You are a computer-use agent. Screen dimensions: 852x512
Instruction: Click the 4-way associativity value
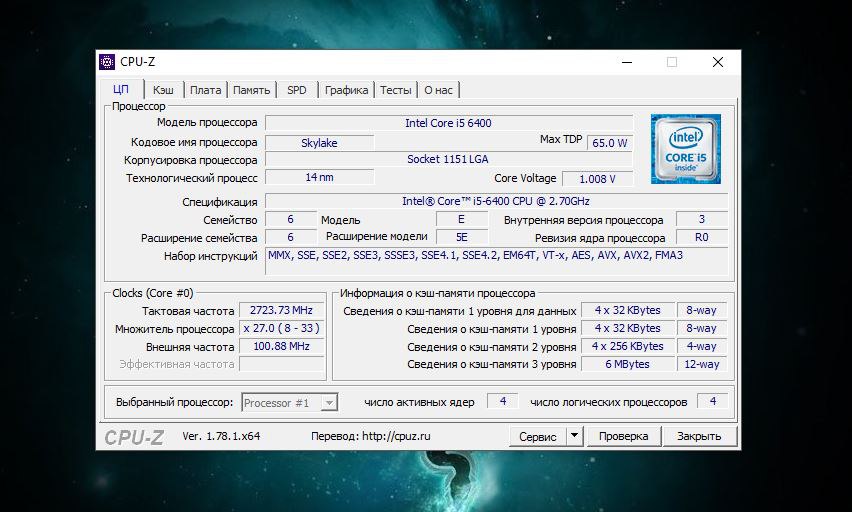[702, 346]
